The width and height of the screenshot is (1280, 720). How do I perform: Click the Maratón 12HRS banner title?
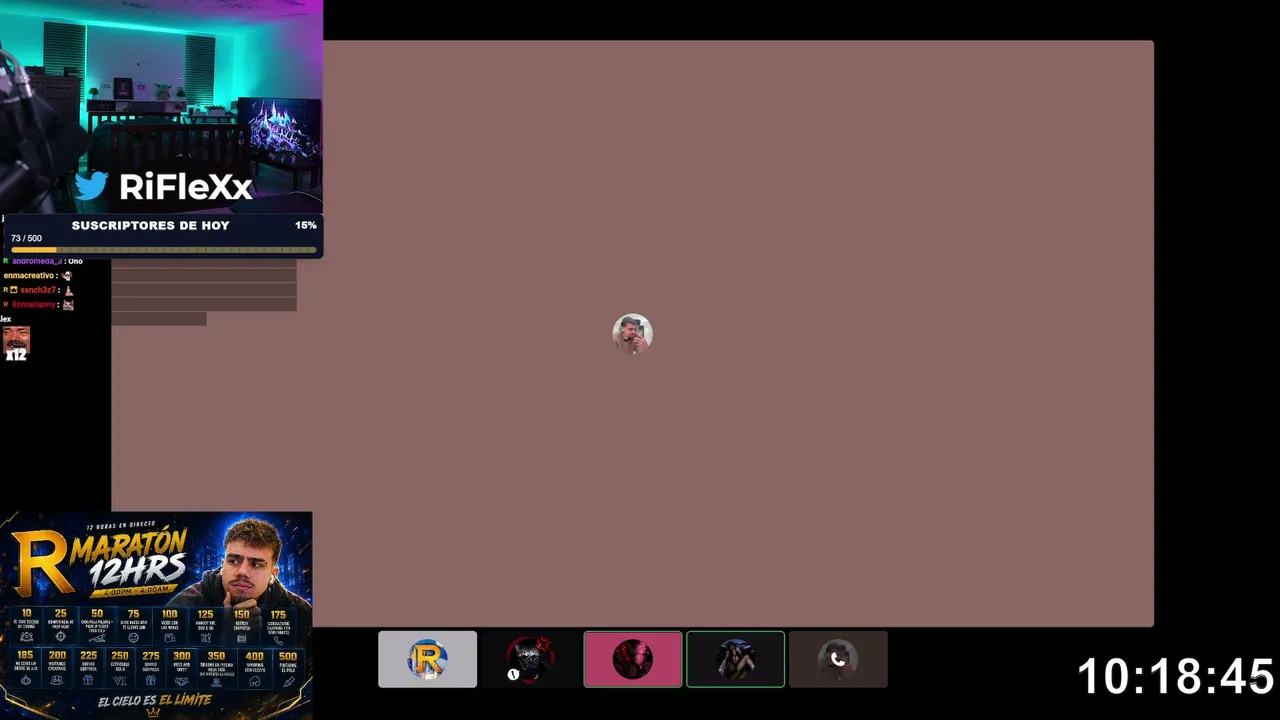pyautogui.click(x=128, y=556)
